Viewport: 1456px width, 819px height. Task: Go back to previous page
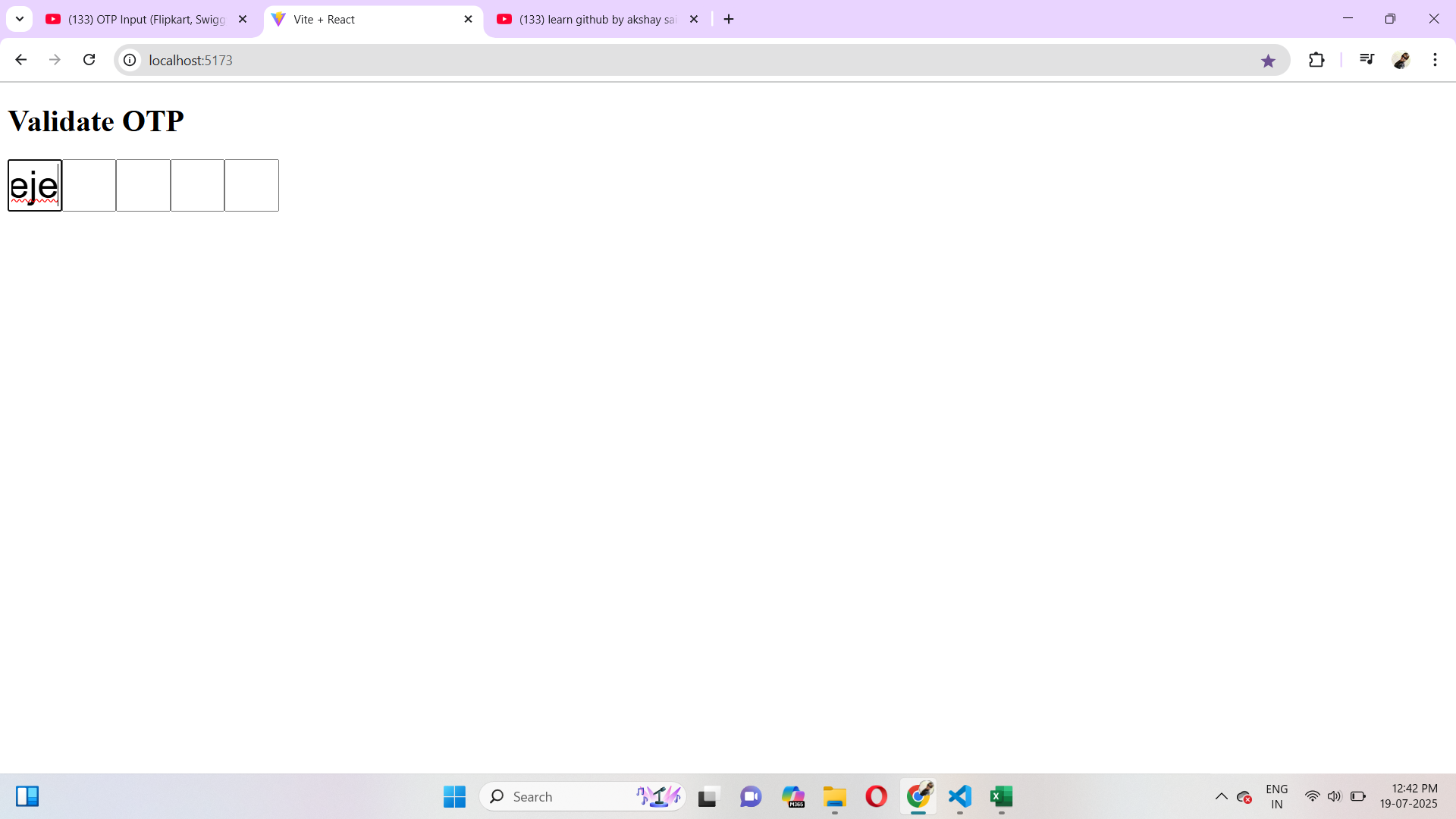(x=21, y=60)
